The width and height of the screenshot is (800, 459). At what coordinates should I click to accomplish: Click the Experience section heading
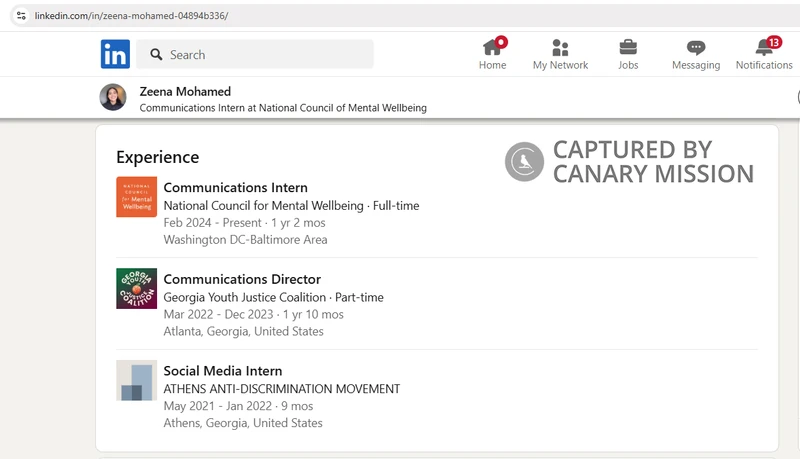158,157
